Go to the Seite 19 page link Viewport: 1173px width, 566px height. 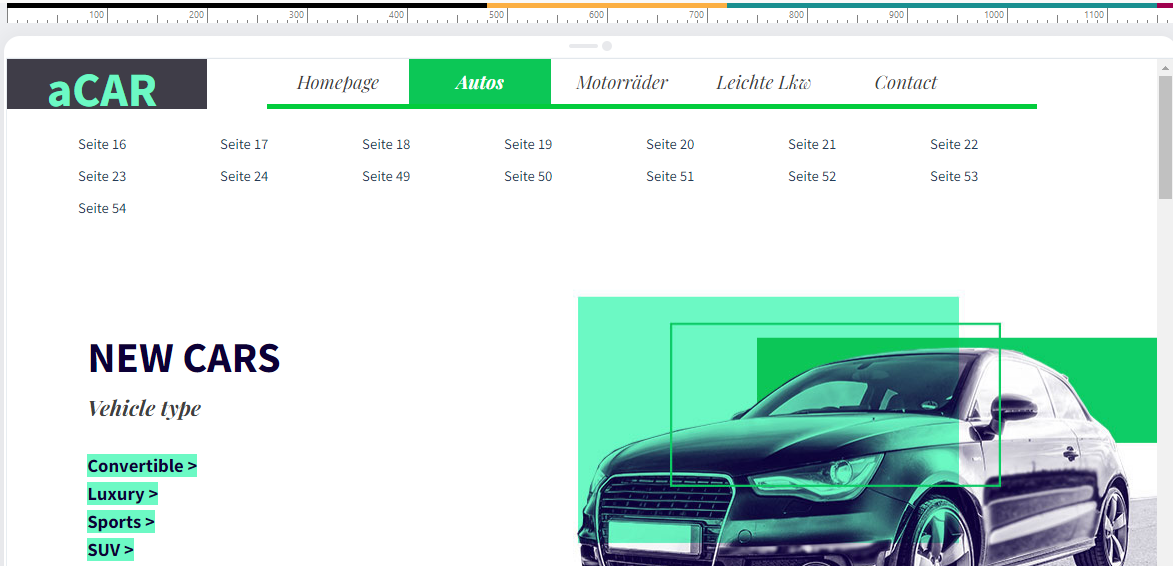pyautogui.click(x=528, y=145)
